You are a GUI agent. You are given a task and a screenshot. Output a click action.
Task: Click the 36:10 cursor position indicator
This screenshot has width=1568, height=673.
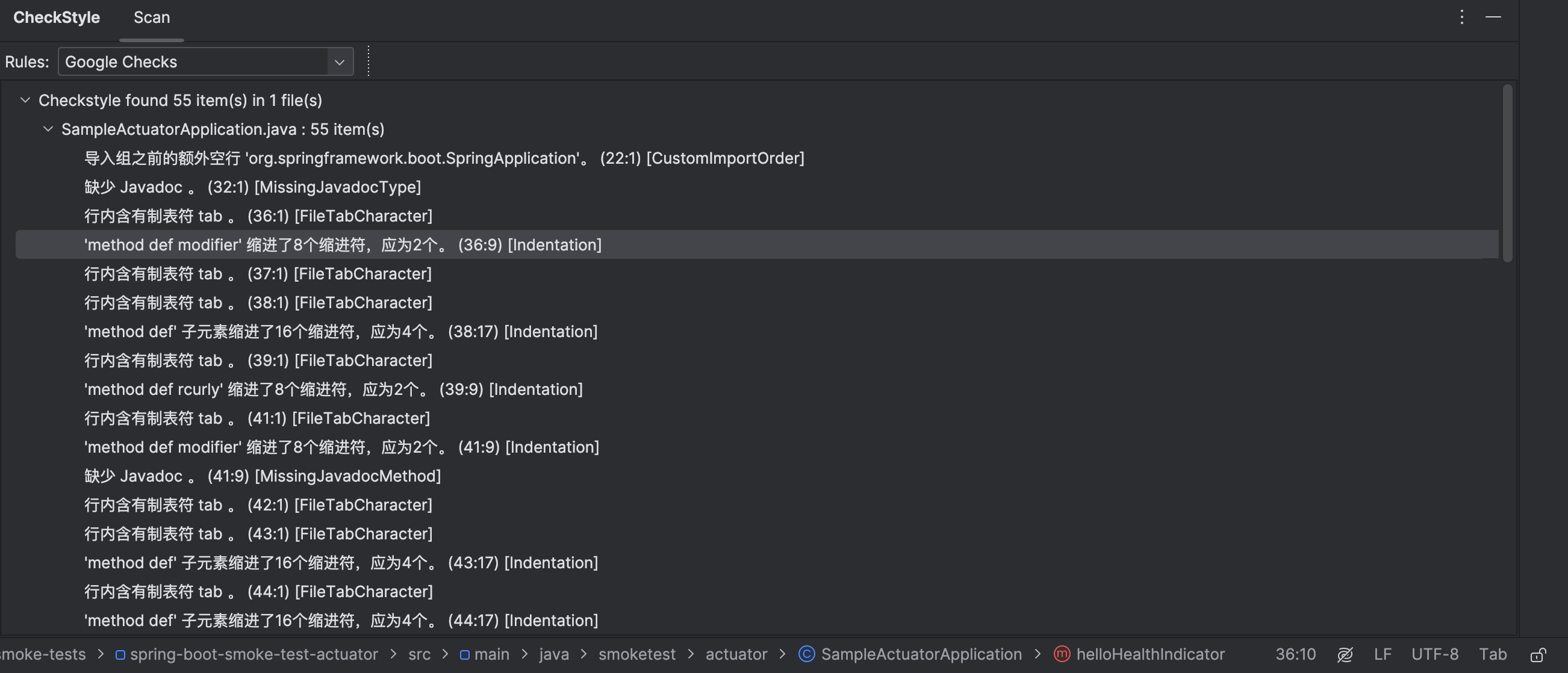tap(1295, 654)
